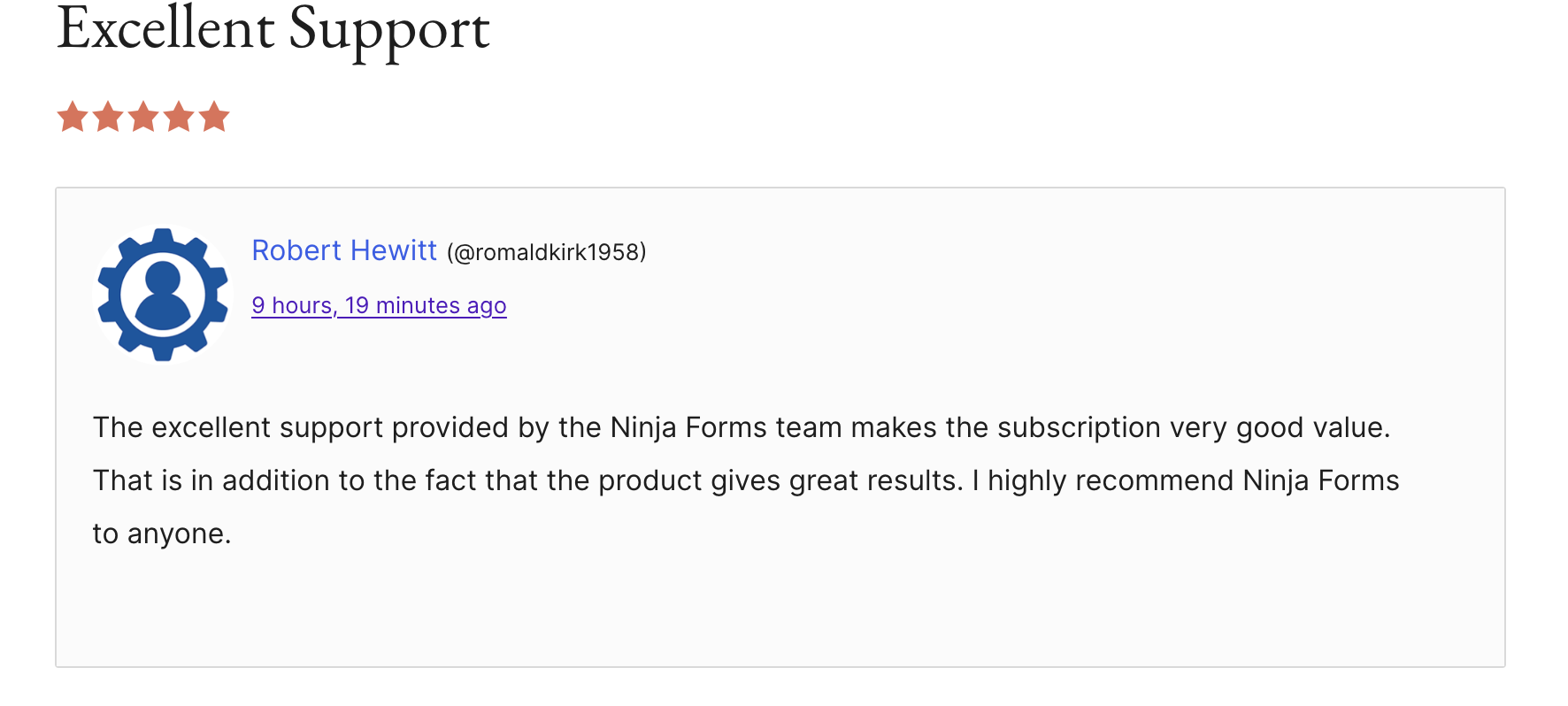Click the reviewer's gear avatar icon

point(163,295)
